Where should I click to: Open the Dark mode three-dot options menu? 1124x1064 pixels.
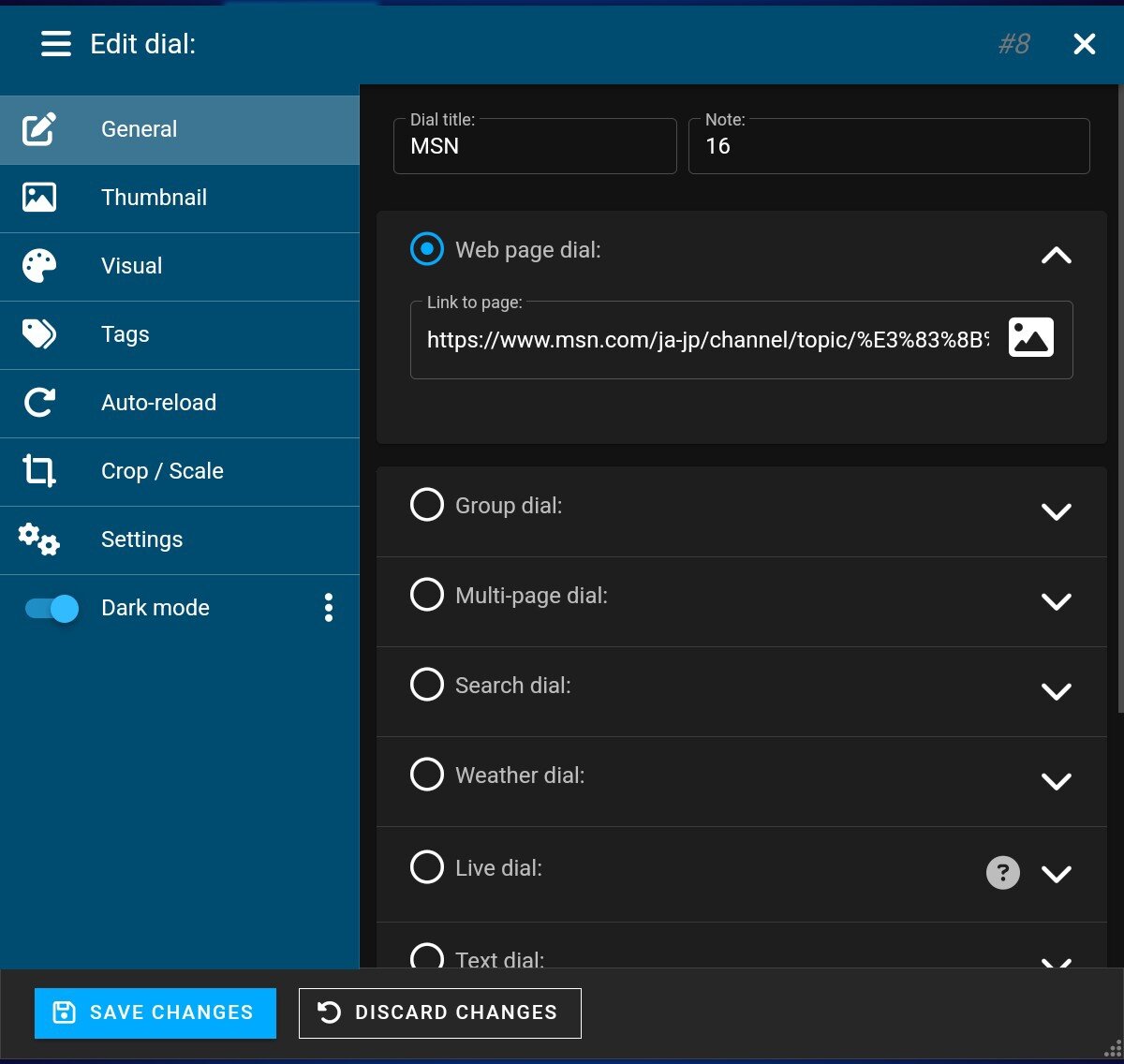click(328, 608)
